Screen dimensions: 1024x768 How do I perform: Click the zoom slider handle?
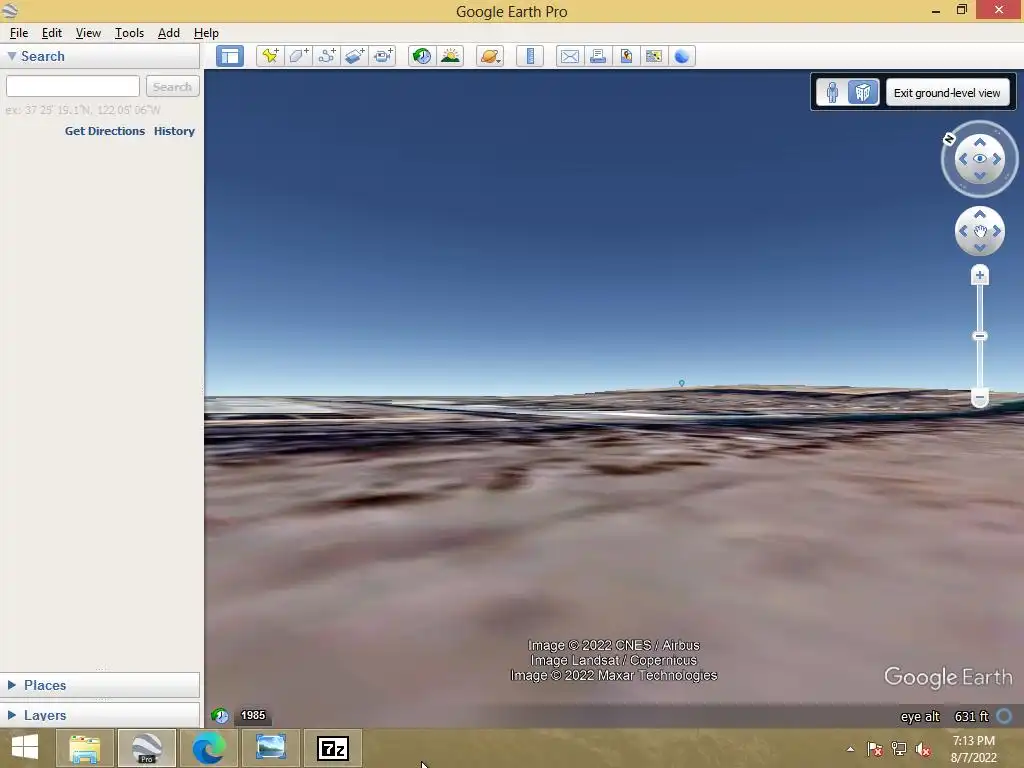tap(980, 336)
